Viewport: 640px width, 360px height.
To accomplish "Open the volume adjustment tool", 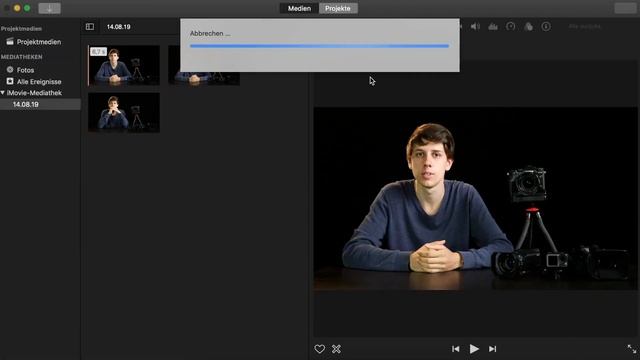I will [475, 27].
